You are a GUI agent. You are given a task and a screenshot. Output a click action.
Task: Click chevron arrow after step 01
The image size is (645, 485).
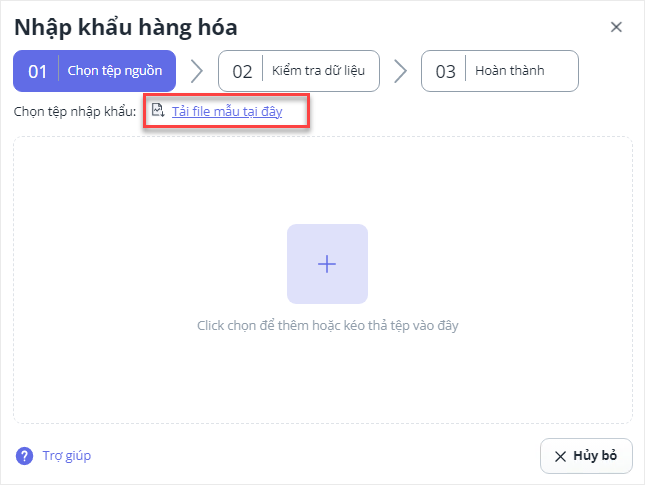[197, 71]
